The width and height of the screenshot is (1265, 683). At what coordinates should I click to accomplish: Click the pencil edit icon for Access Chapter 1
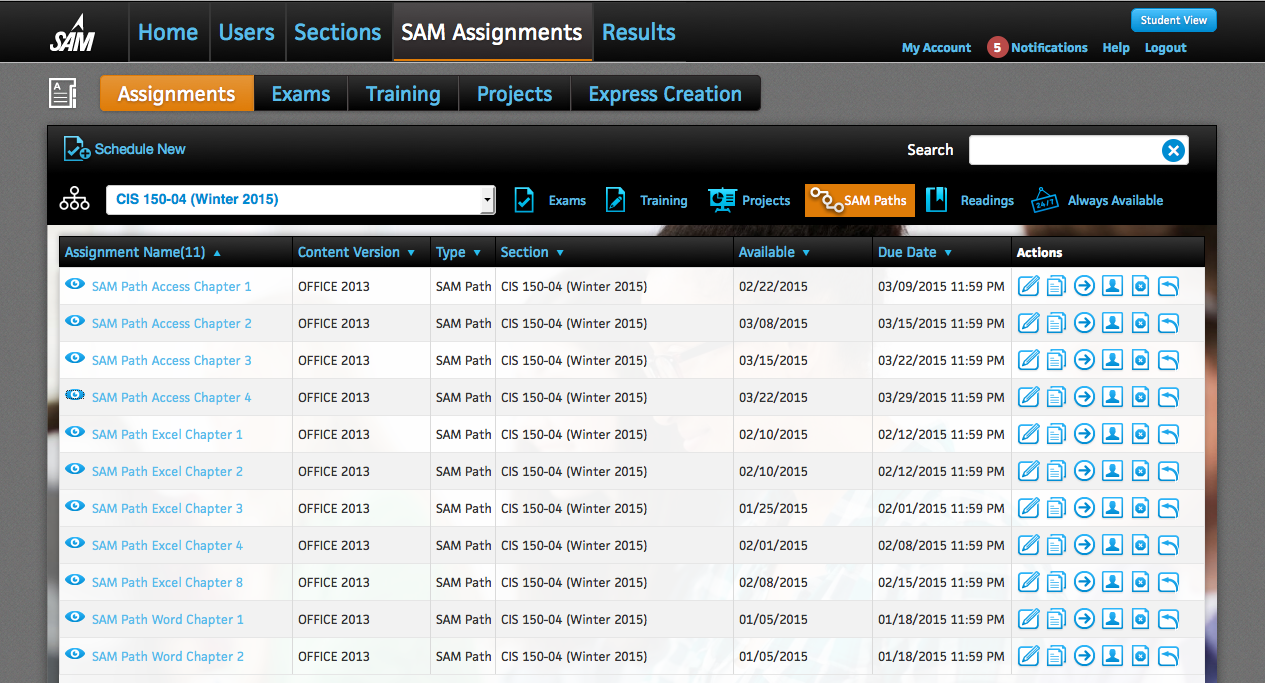pyautogui.click(x=1028, y=286)
